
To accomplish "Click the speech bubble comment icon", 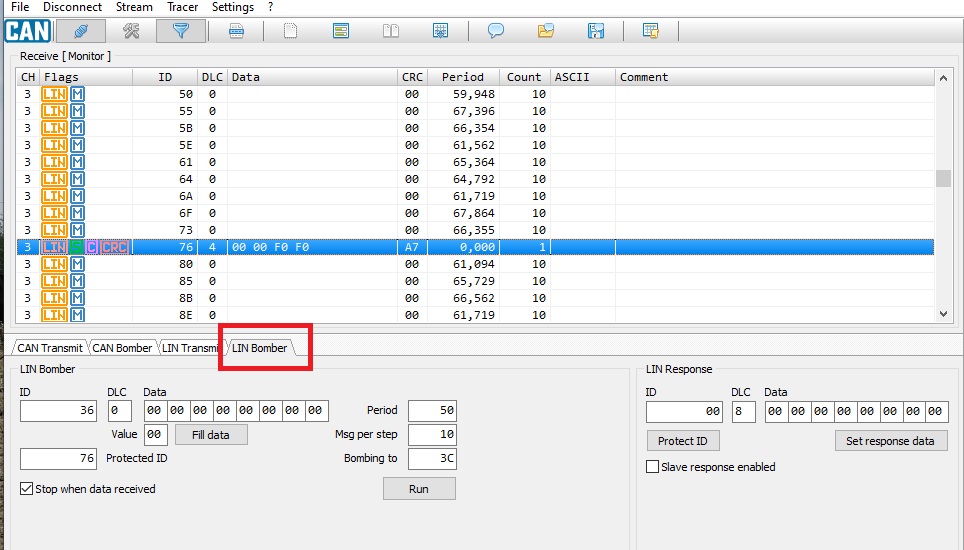I will (495, 30).
